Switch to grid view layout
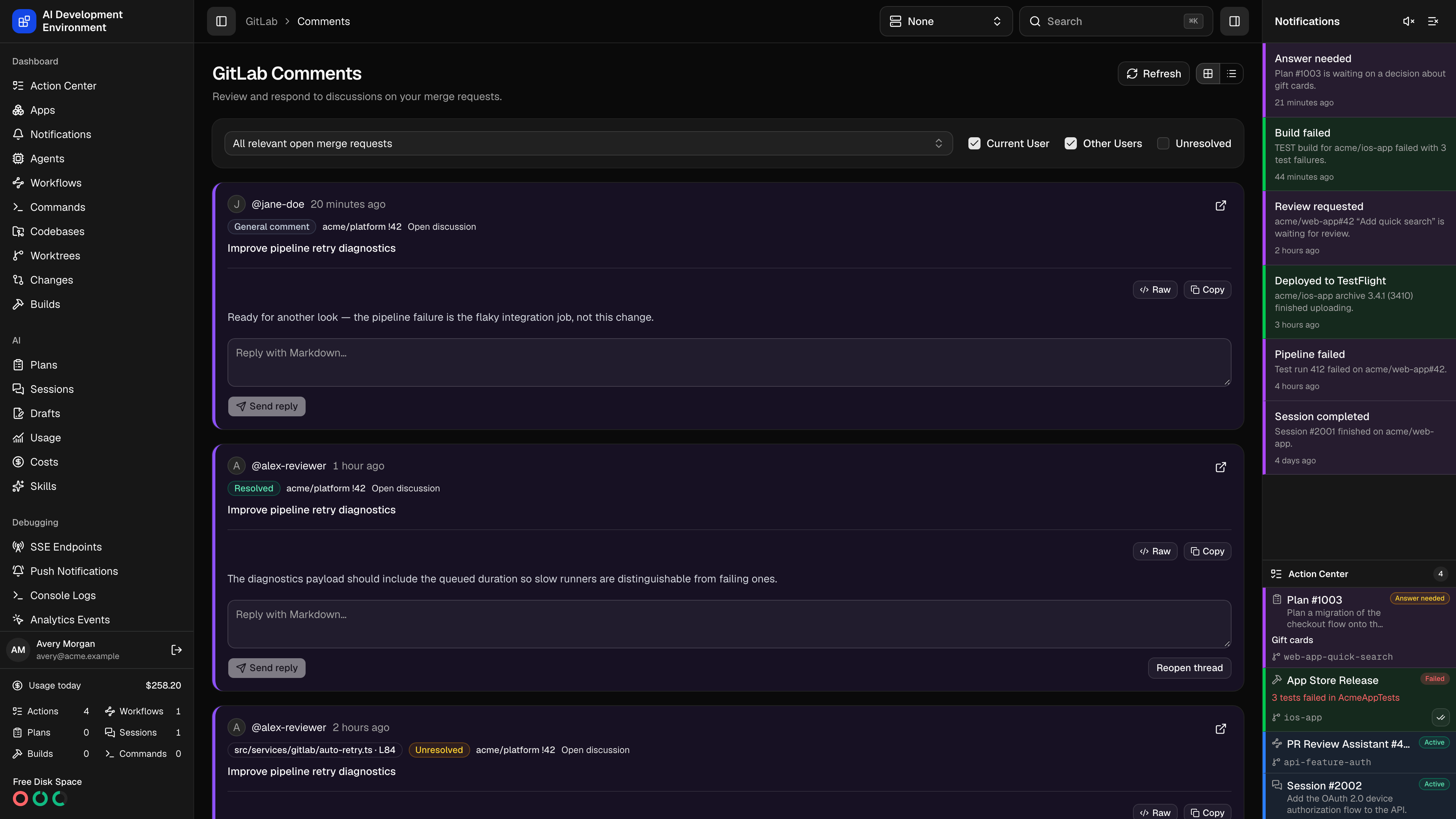The width and height of the screenshot is (1456, 819). 1208,74
